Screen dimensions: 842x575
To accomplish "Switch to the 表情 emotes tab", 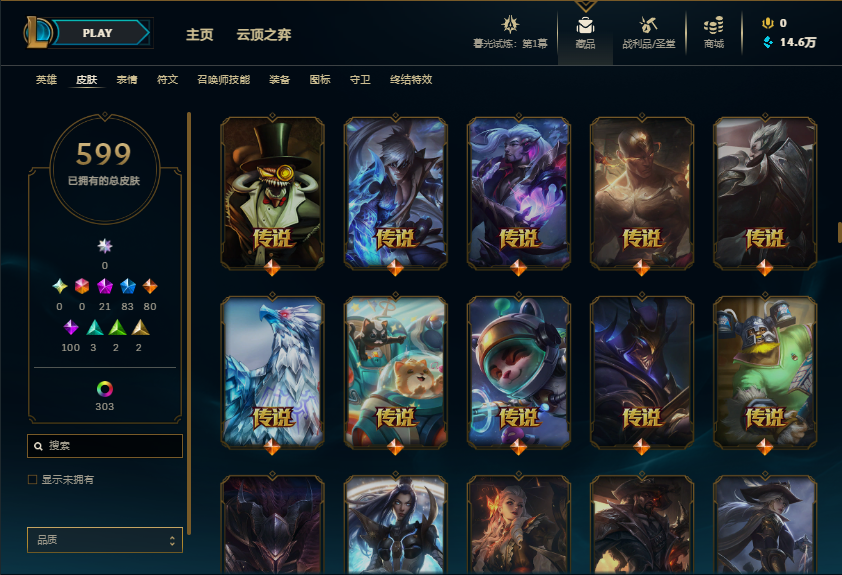I will pyautogui.click(x=127, y=79).
